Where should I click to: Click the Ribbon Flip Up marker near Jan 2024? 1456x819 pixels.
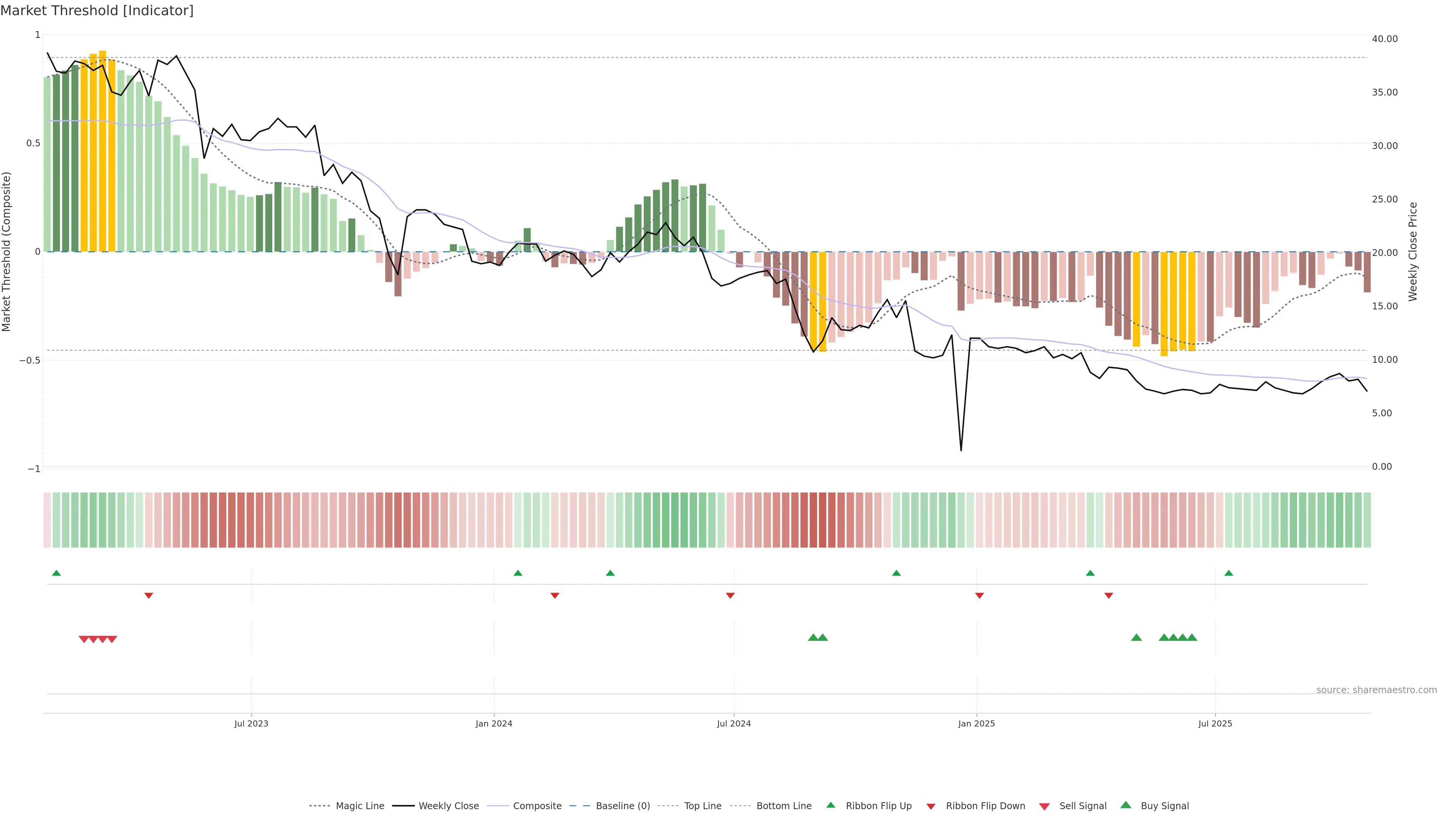pyautogui.click(x=518, y=573)
